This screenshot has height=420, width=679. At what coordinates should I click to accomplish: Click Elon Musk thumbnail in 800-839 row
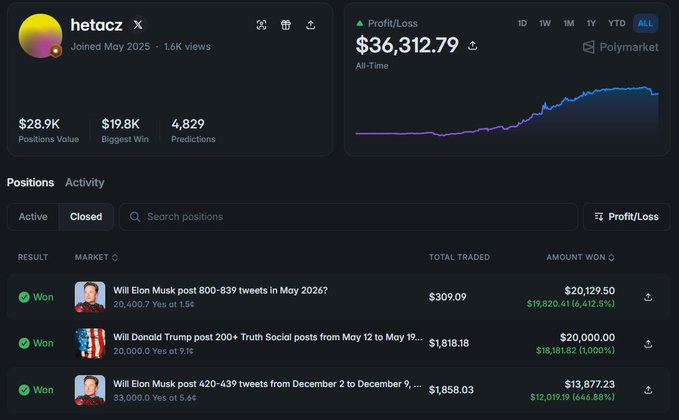click(90, 297)
